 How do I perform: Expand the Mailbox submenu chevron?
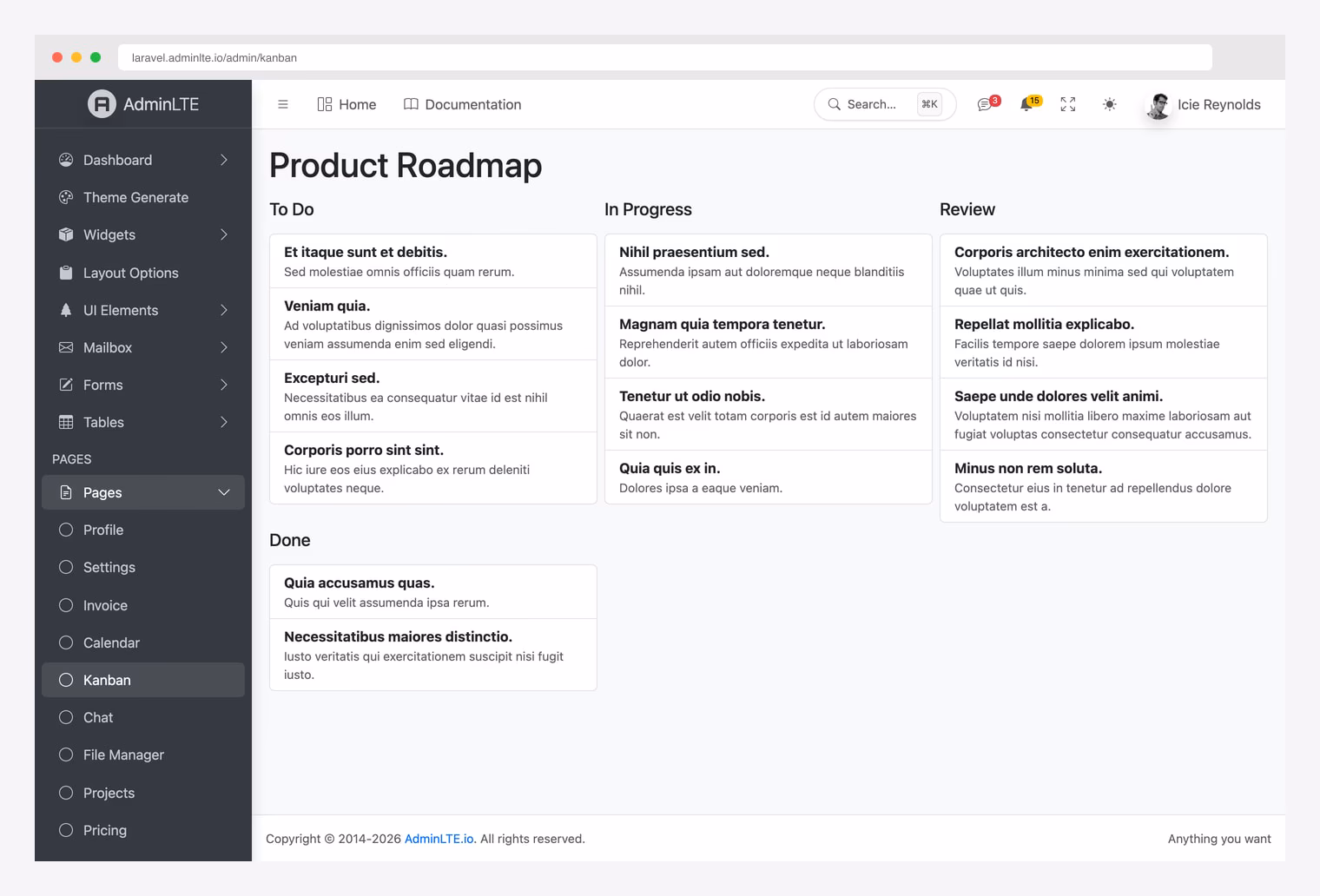point(224,347)
